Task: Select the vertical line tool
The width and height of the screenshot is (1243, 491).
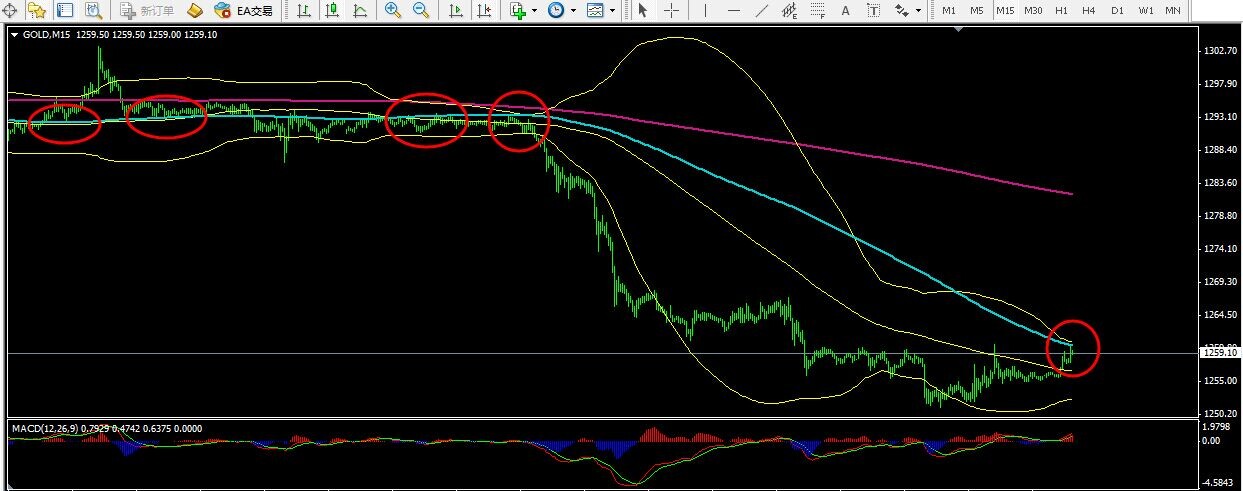Action: coord(705,11)
